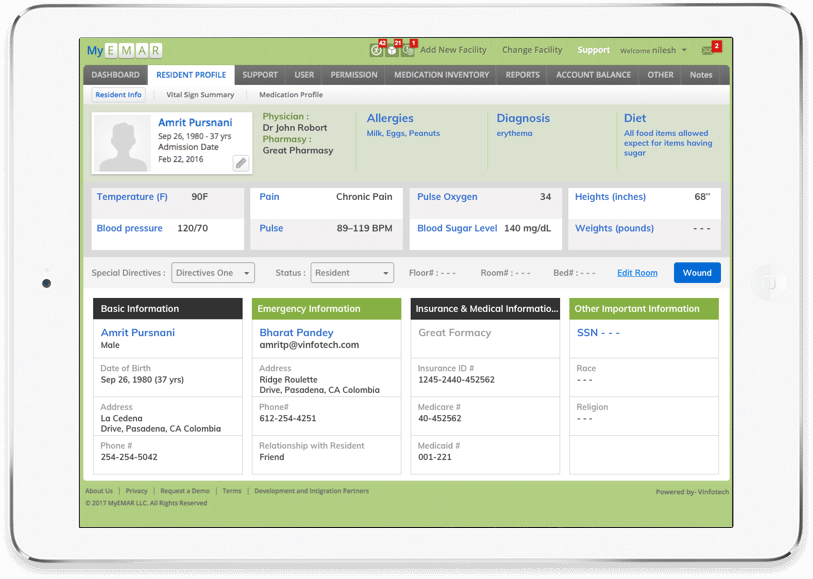Click the MyEMAR logo
The image size is (813, 579).
(x=124, y=50)
